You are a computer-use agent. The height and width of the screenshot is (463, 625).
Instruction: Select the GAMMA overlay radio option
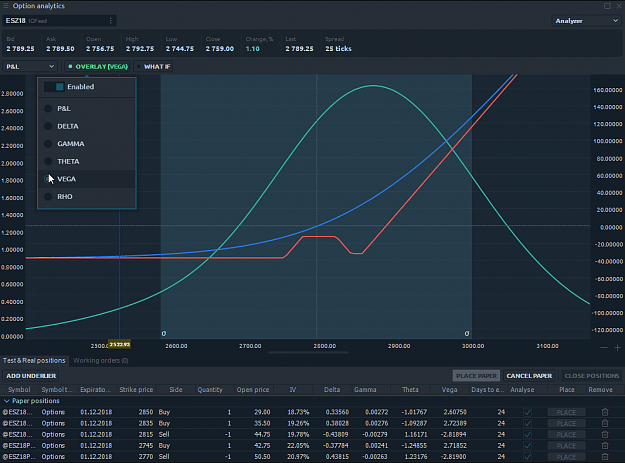pyautogui.click(x=48, y=144)
